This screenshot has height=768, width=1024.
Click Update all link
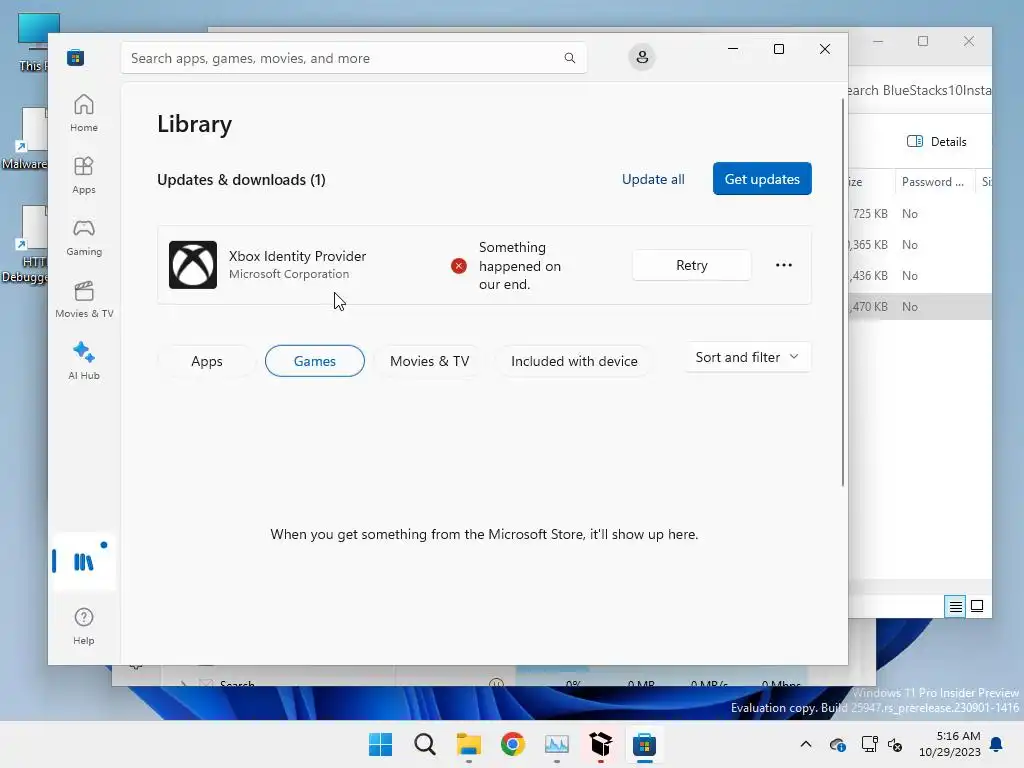click(652, 179)
